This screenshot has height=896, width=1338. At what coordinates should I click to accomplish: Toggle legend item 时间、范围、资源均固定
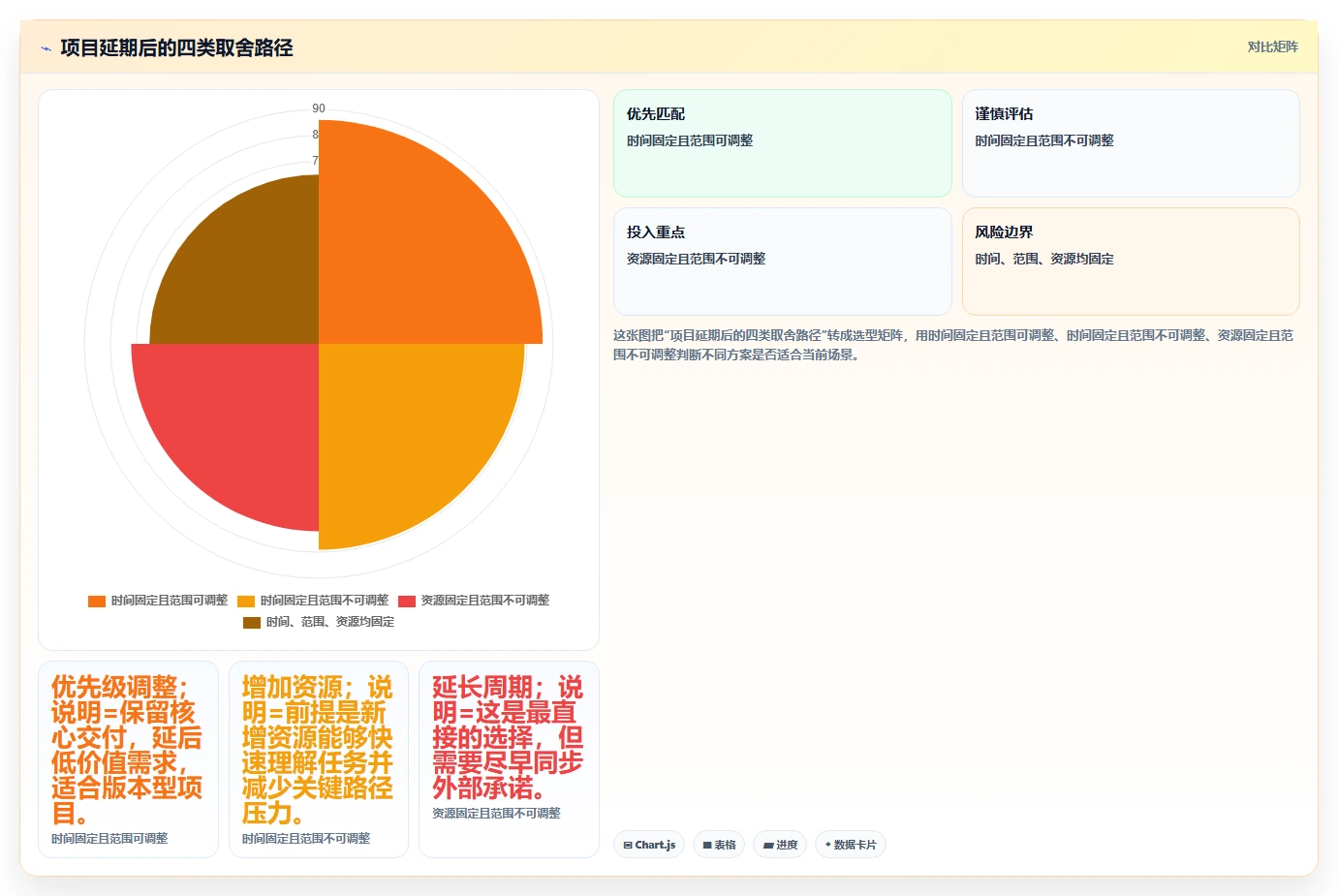point(319,622)
